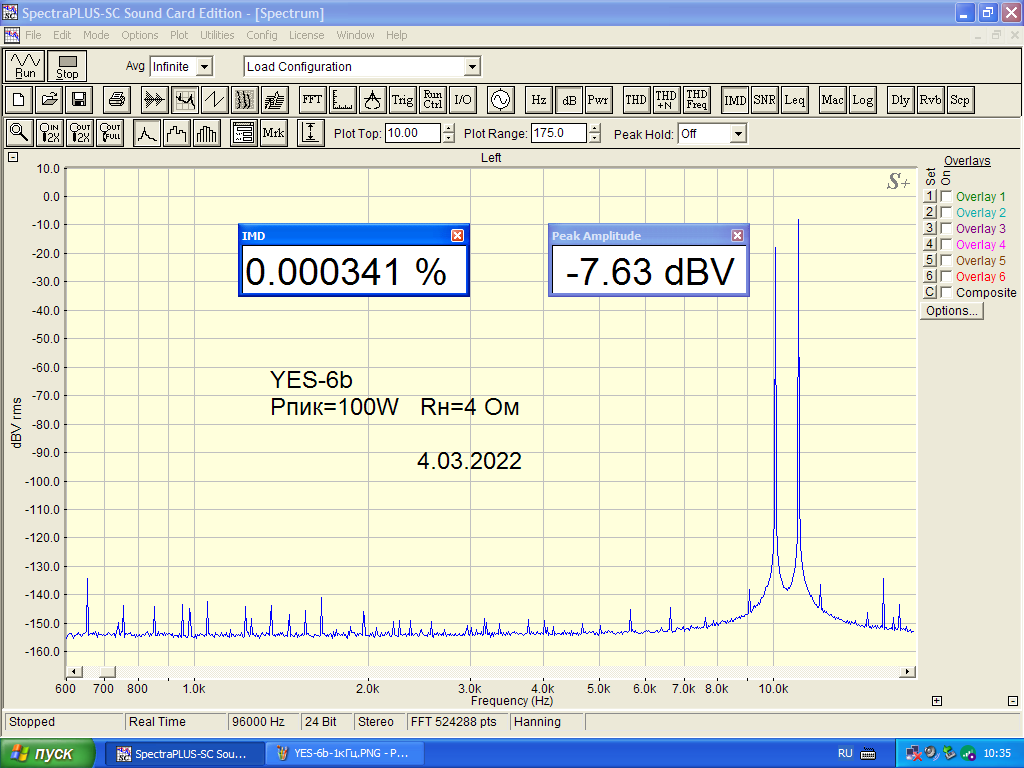Open the Mode menu
This screenshot has width=1024, height=768.
[x=96, y=35]
